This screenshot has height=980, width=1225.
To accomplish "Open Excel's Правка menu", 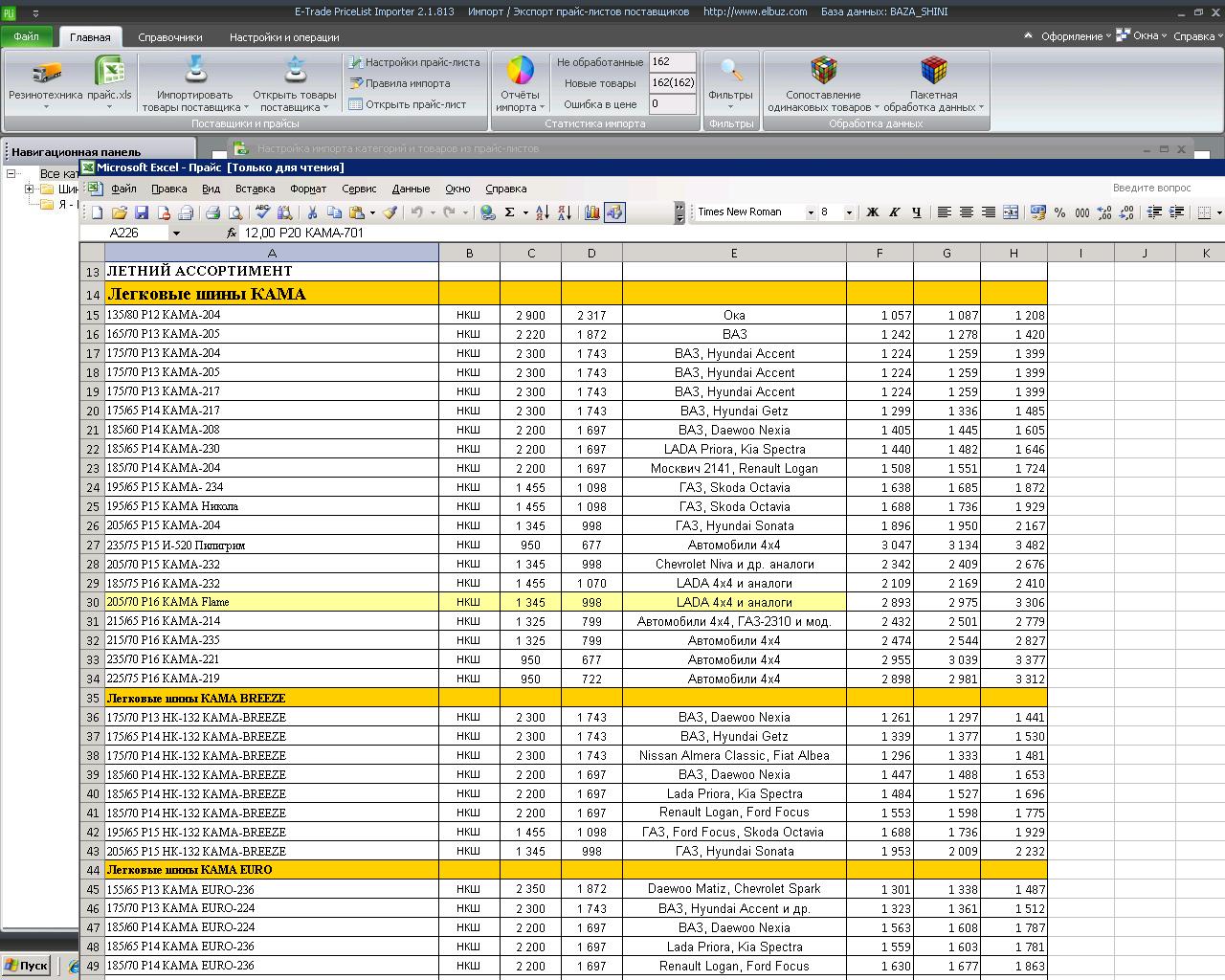I will point(169,189).
